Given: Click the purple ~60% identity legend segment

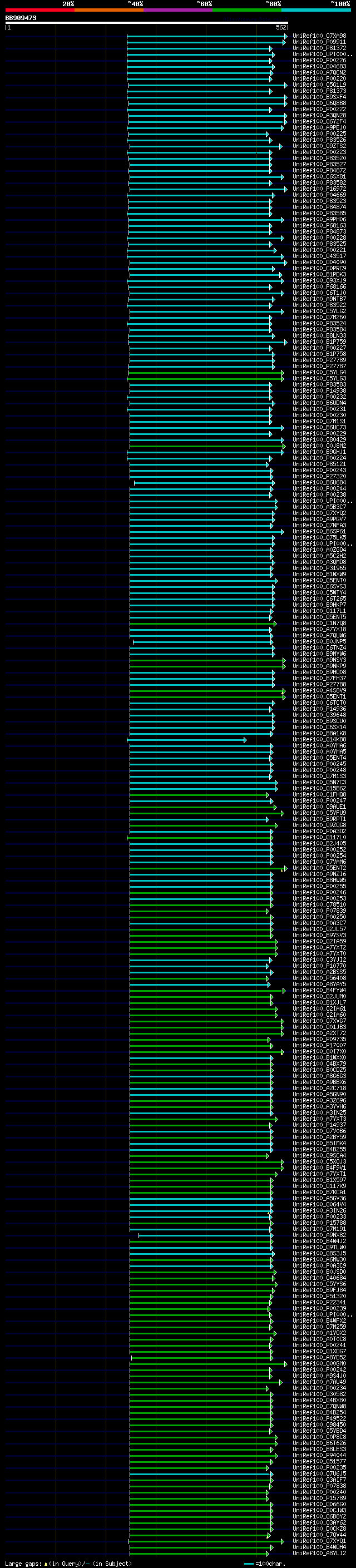Looking at the screenshot, I should (177, 10).
